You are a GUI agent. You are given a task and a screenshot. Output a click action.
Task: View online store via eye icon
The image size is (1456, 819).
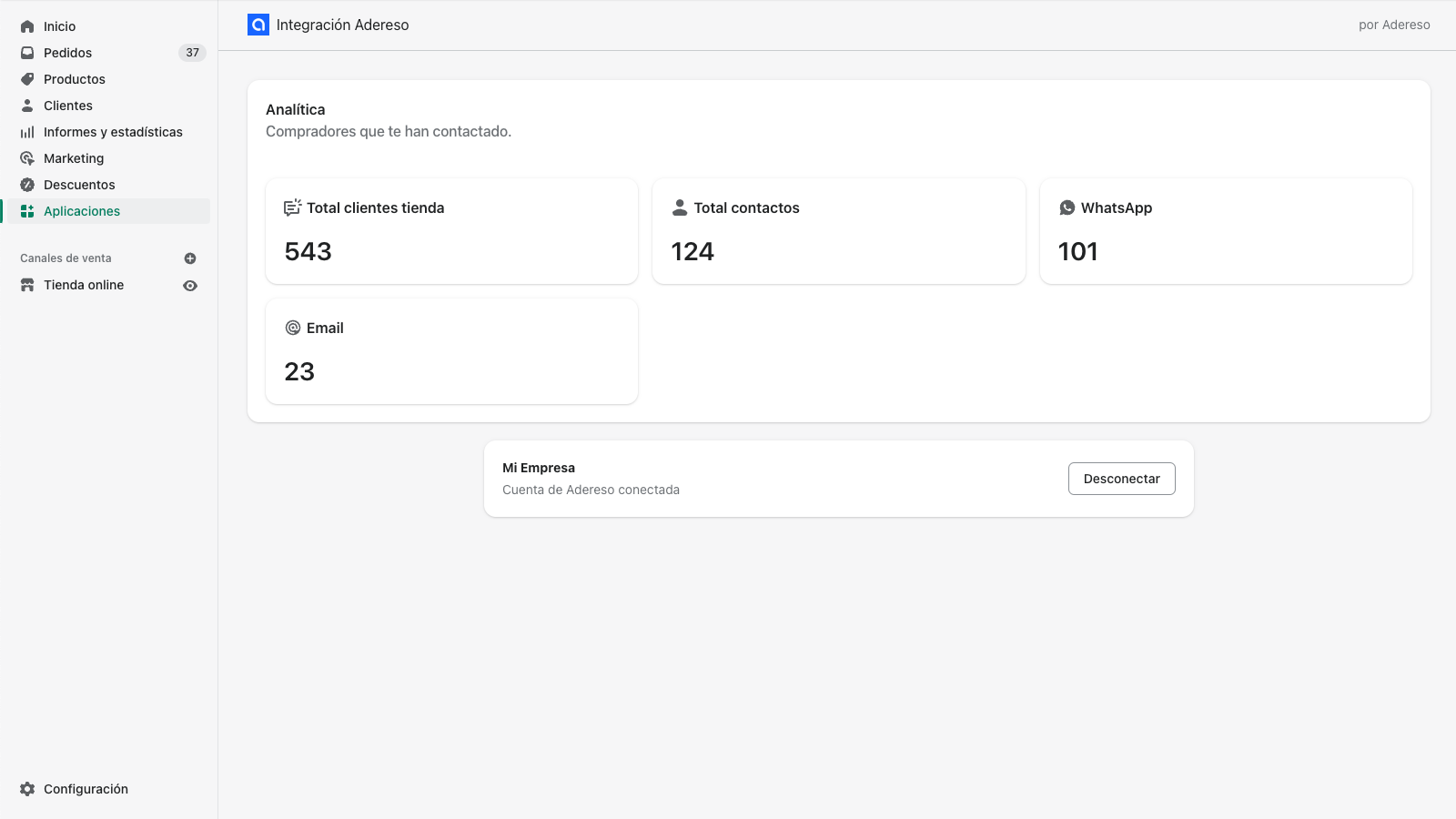190,286
